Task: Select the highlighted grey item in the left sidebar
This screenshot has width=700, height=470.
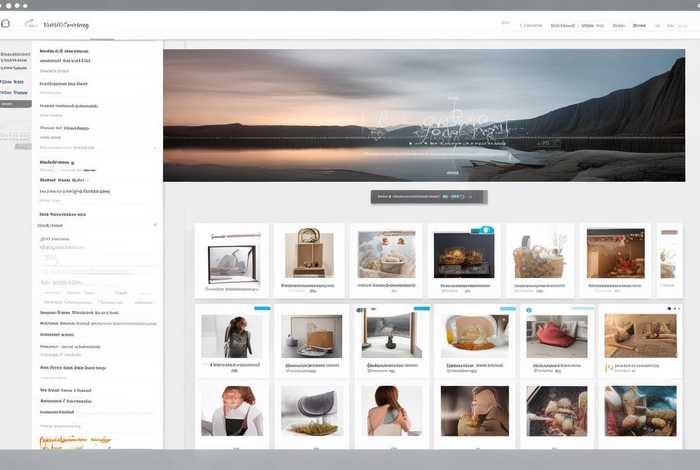Action: tap(15, 103)
